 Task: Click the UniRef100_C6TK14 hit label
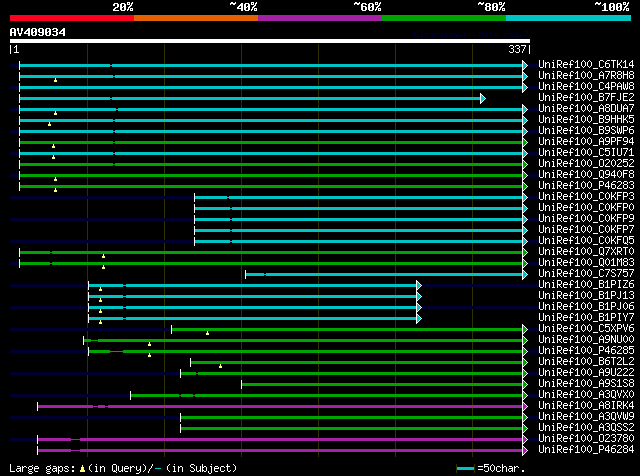pyautogui.click(x=586, y=65)
